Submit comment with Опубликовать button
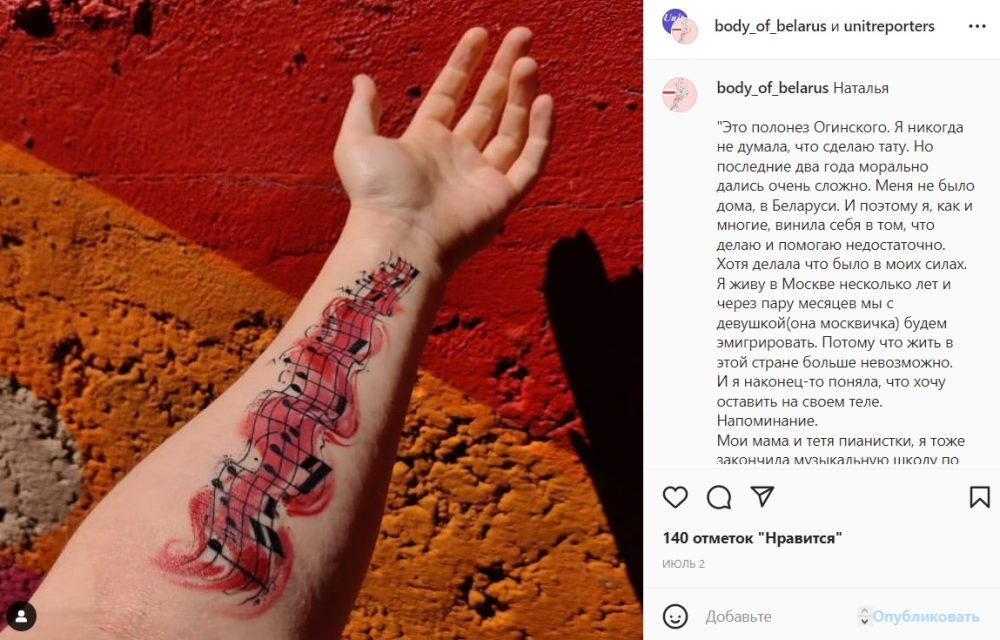The width and height of the screenshot is (1000, 640). click(x=925, y=616)
